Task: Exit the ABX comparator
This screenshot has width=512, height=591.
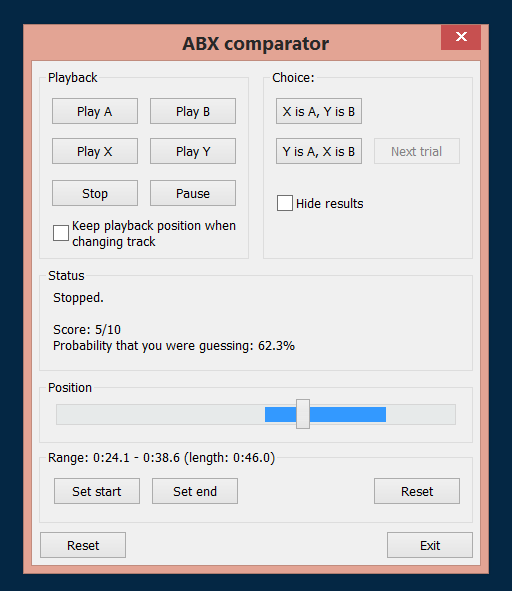Action: click(x=430, y=545)
